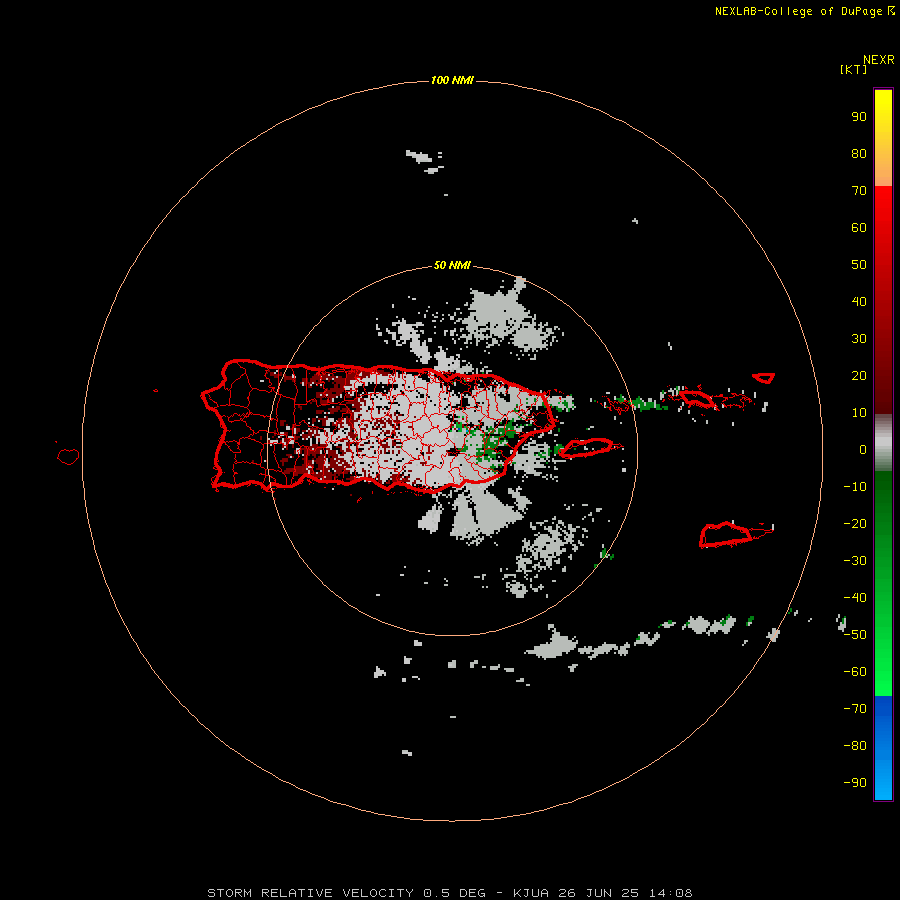
Task: Click the 50 value on velocity scale
Action: [x=859, y=265]
